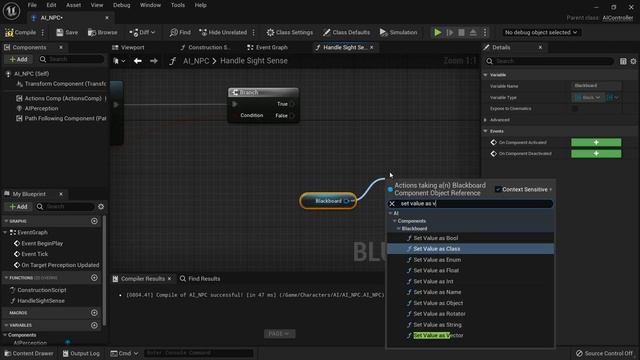
Task: Navigate forward with the right arrow
Action: 153,61
